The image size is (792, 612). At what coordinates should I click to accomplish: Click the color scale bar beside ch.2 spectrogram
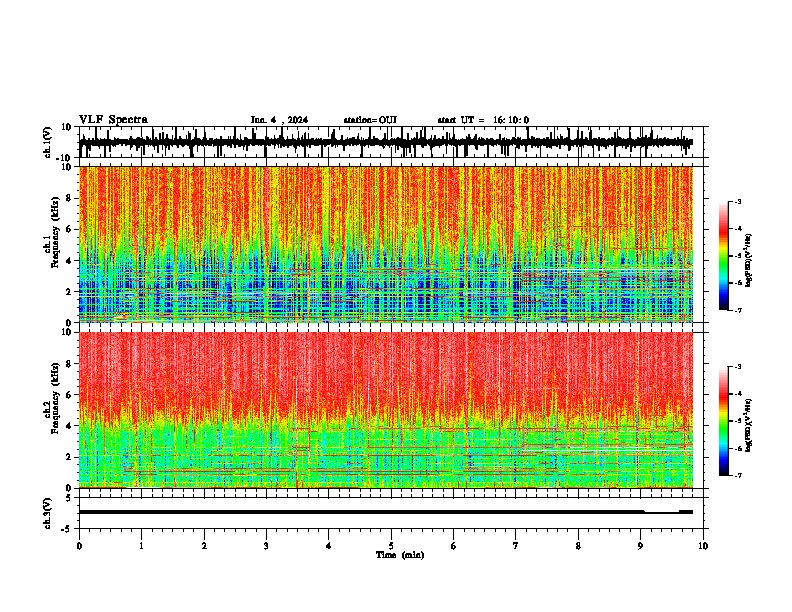coord(724,421)
